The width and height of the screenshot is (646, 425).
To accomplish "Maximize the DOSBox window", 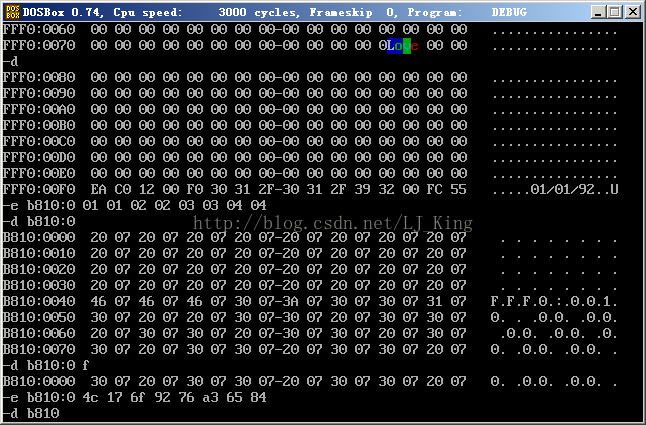I will (614, 12).
